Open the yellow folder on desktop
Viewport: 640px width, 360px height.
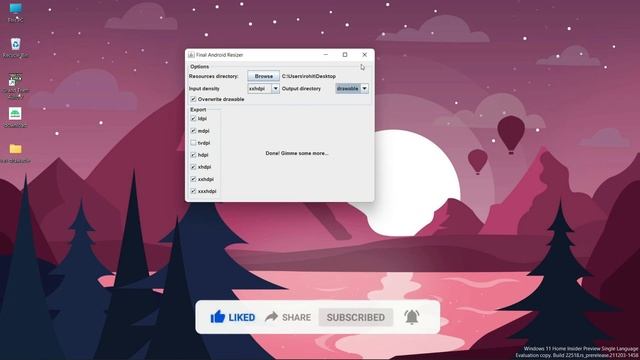coord(16,153)
